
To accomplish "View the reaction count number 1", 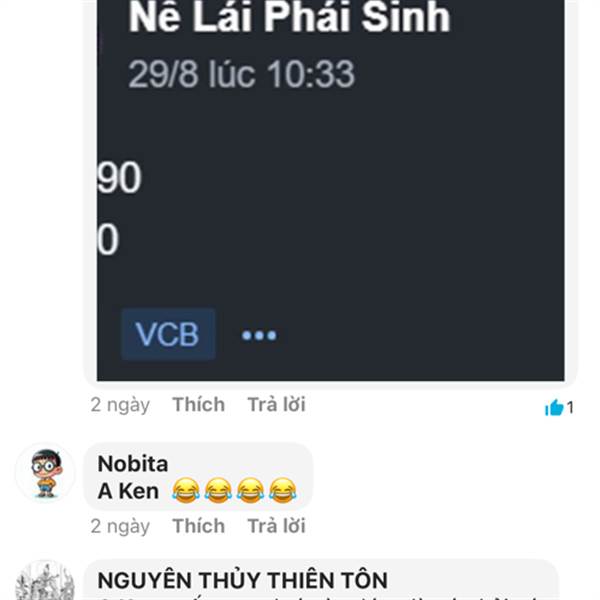I will (x=570, y=408).
